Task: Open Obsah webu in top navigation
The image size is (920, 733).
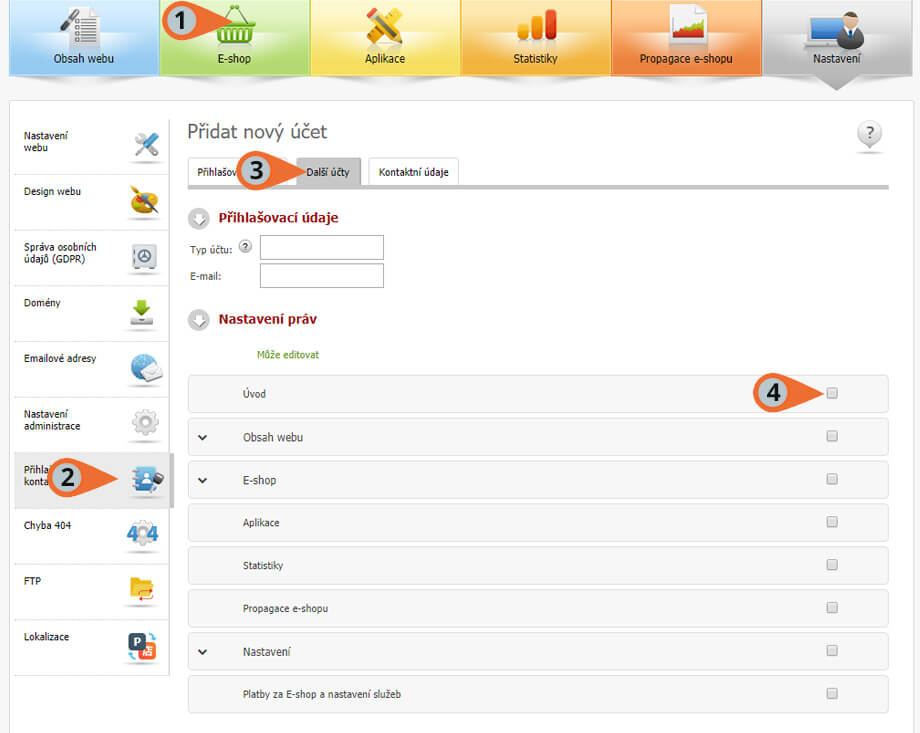Action: click(84, 38)
